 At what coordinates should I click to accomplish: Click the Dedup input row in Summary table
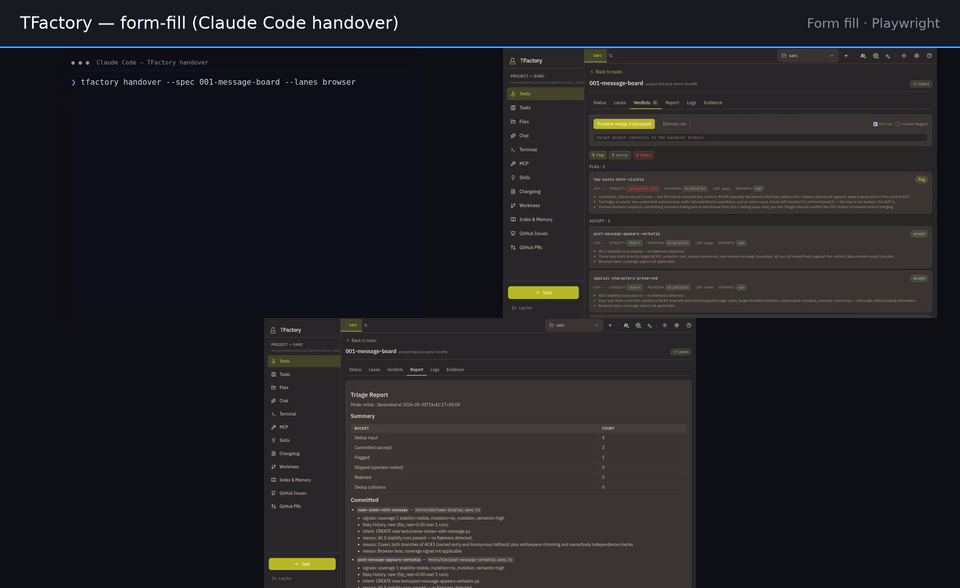(x=518, y=438)
